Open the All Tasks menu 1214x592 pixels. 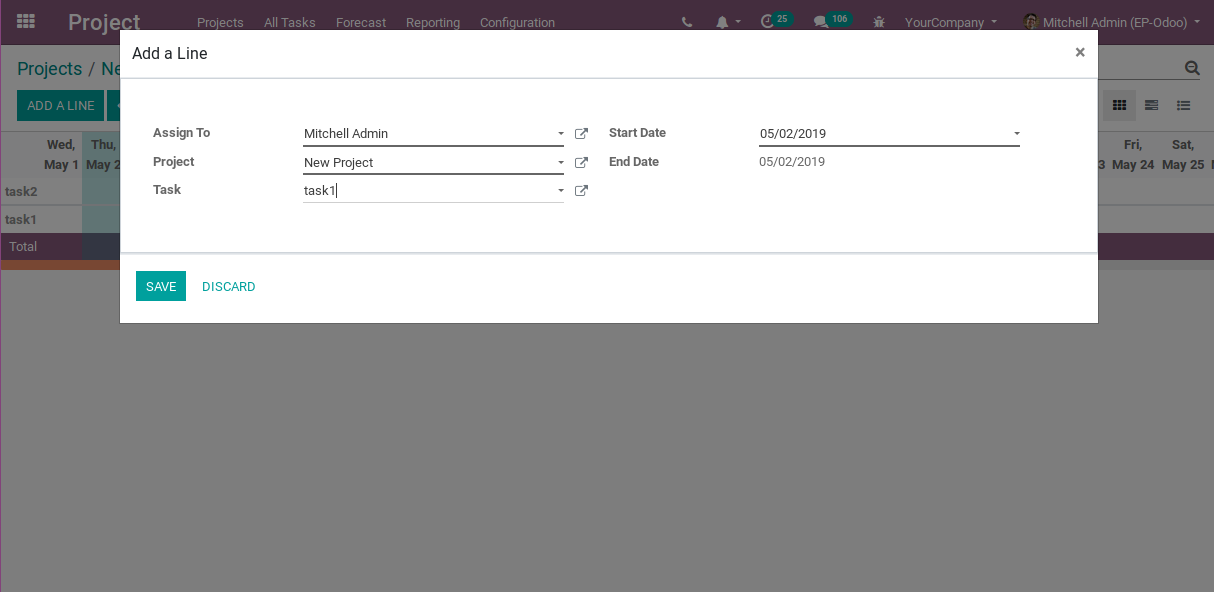[x=290, y=22]
